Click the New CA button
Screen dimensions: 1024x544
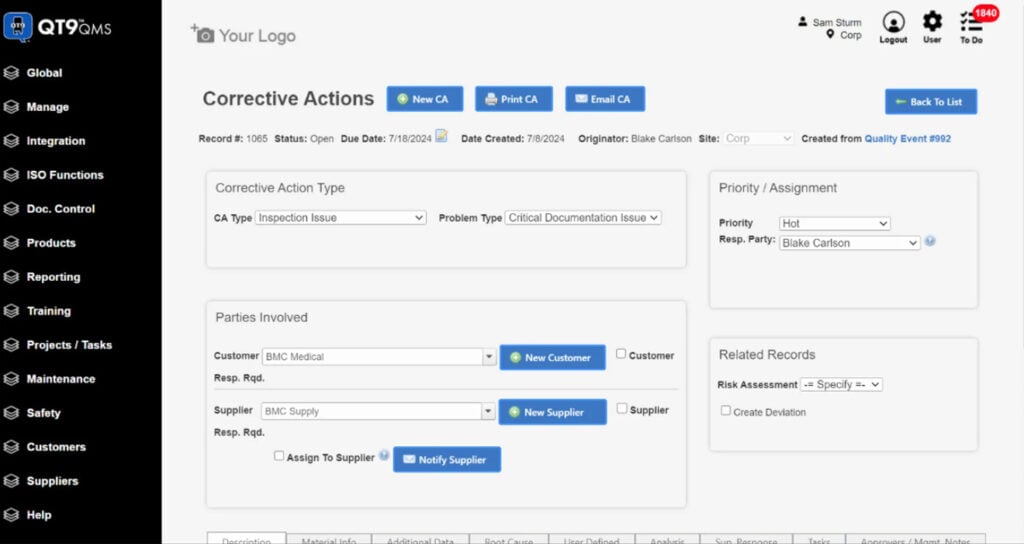(424, 99)
